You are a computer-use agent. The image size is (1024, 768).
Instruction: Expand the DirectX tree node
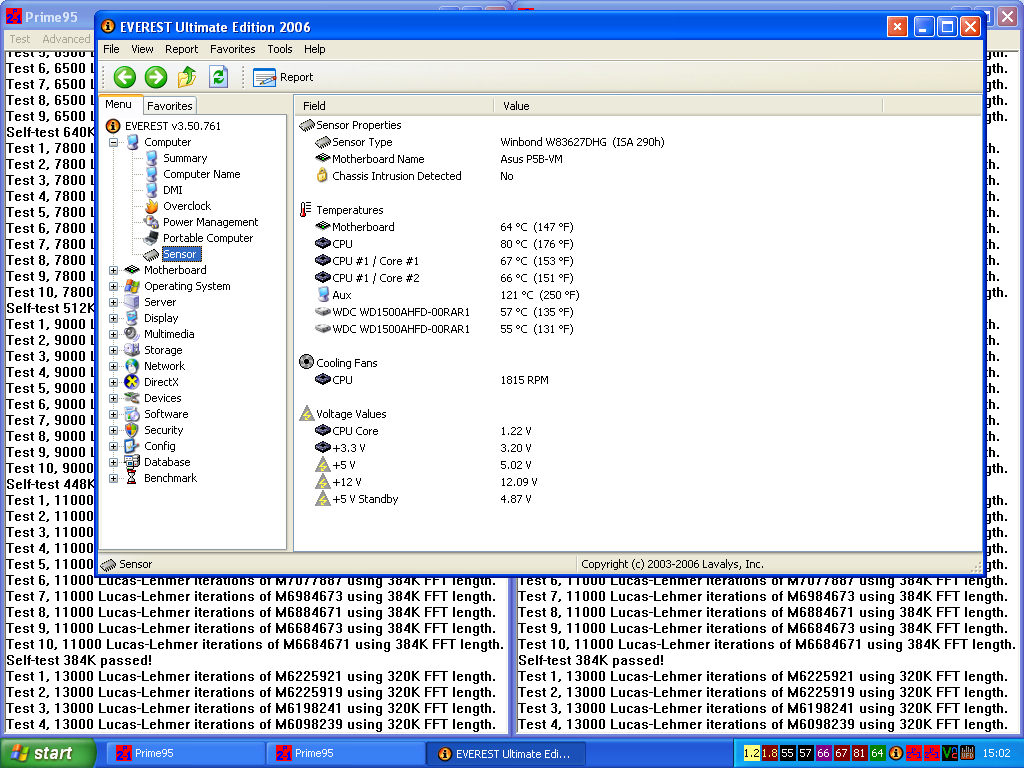pyautogui.click(x=114, y=382)
